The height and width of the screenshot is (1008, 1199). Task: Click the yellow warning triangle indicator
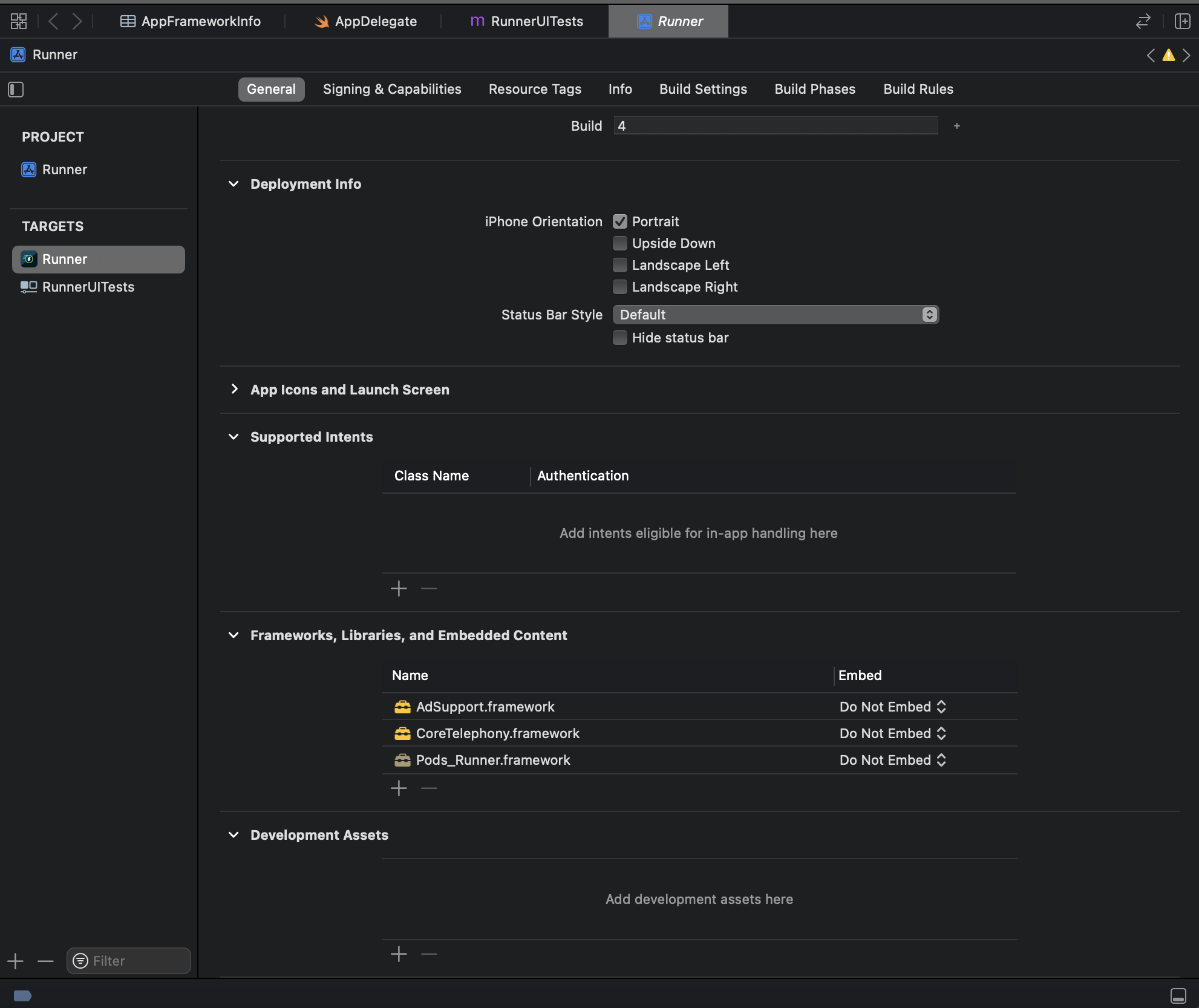[1168, 54]
